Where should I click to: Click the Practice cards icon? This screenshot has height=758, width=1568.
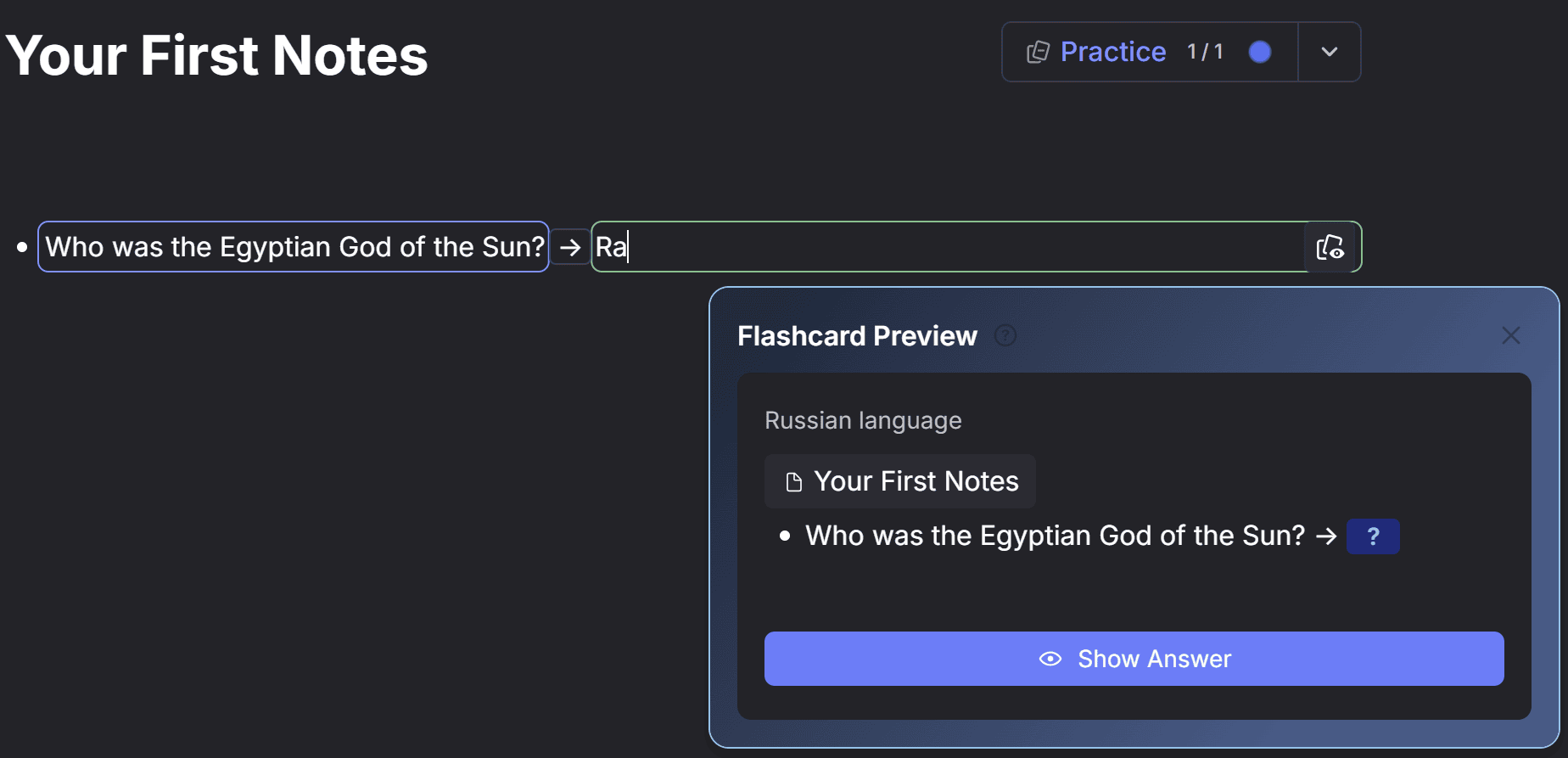(1038, 53)
